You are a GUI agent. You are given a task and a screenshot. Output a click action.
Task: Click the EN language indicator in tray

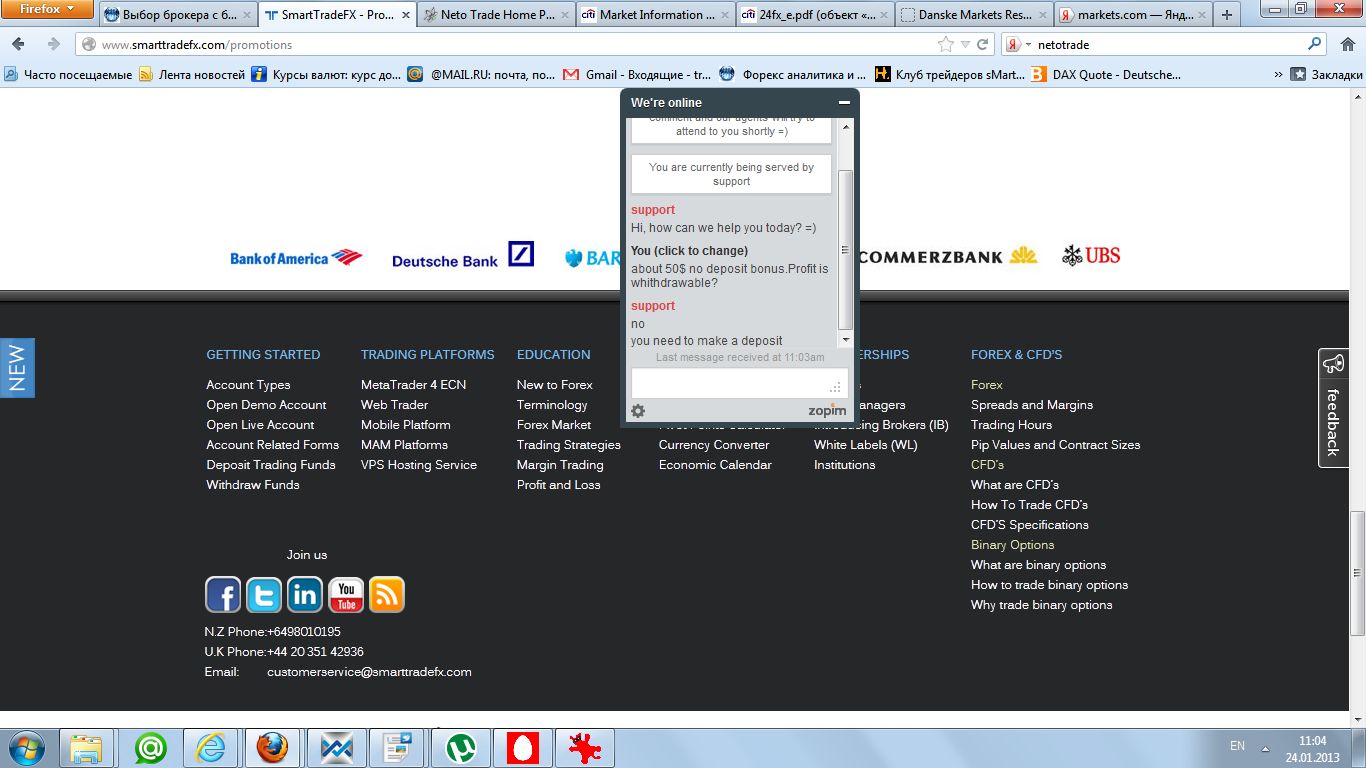pyautogui.click(x=1237, y=746)
